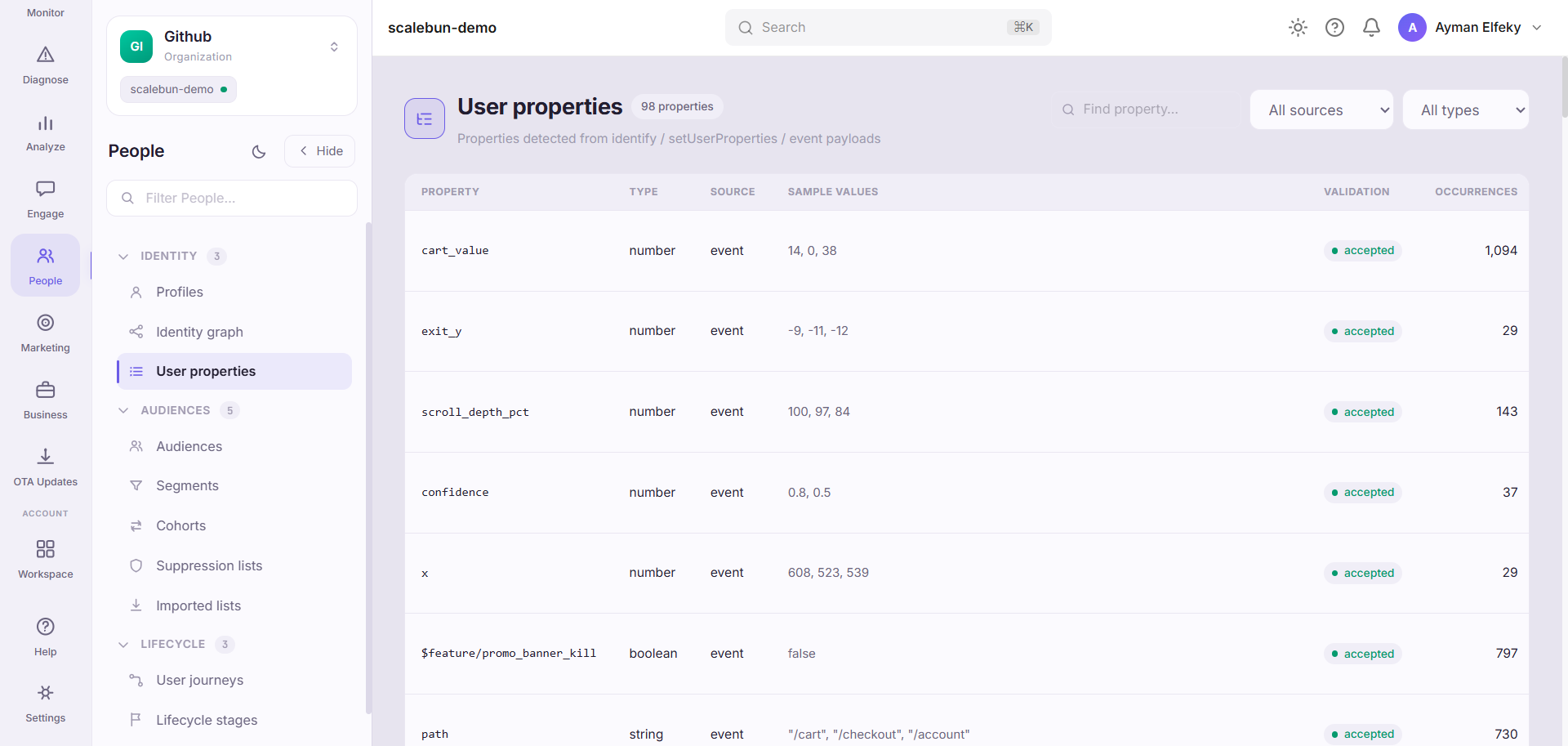The image size is (1568, 746).
Task: Click the GI organization logo
Action: point(136,47)
